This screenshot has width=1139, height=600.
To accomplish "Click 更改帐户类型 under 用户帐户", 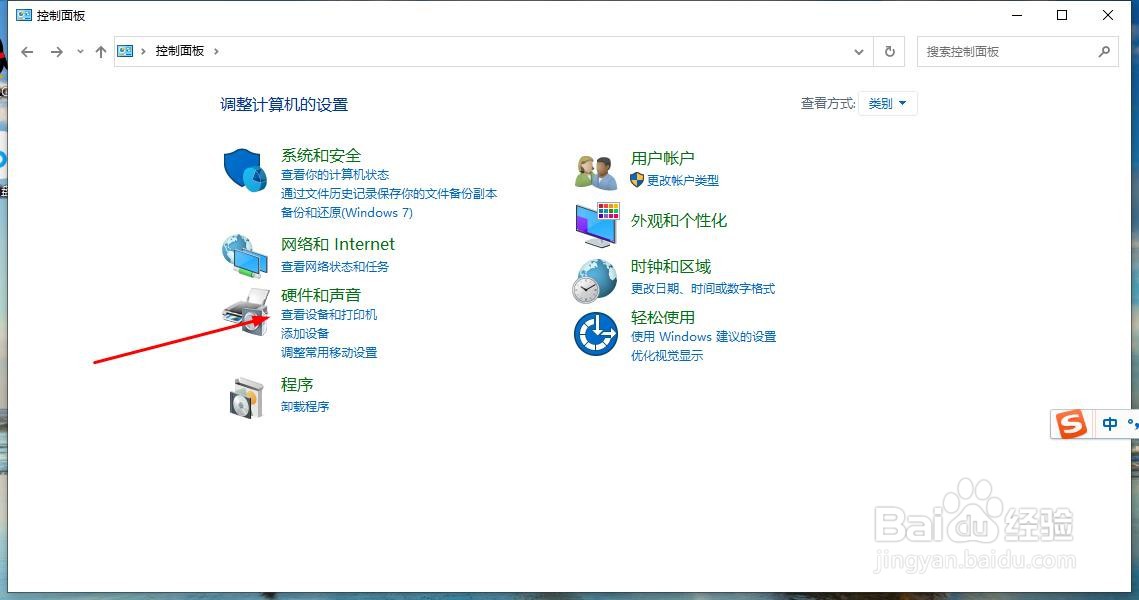I will click(x=683, y=181).
